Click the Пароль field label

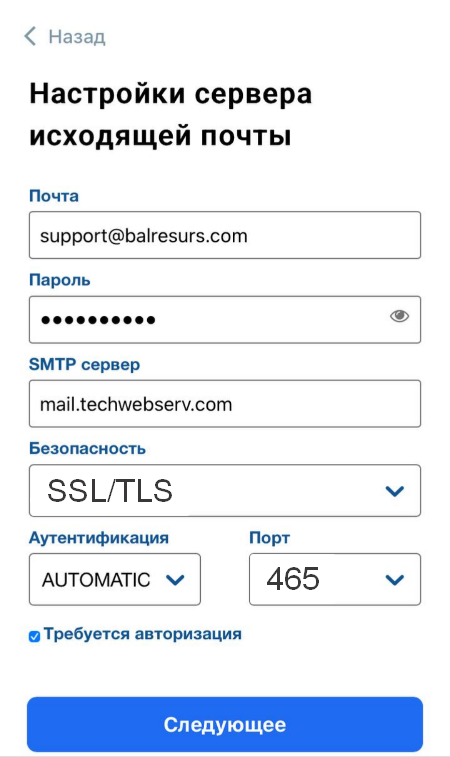point(59,280)
